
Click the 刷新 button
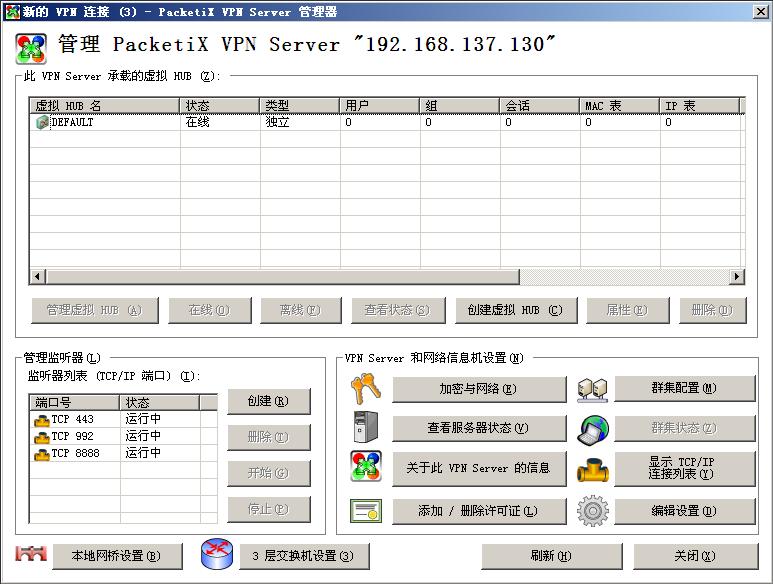coord(552,556)
